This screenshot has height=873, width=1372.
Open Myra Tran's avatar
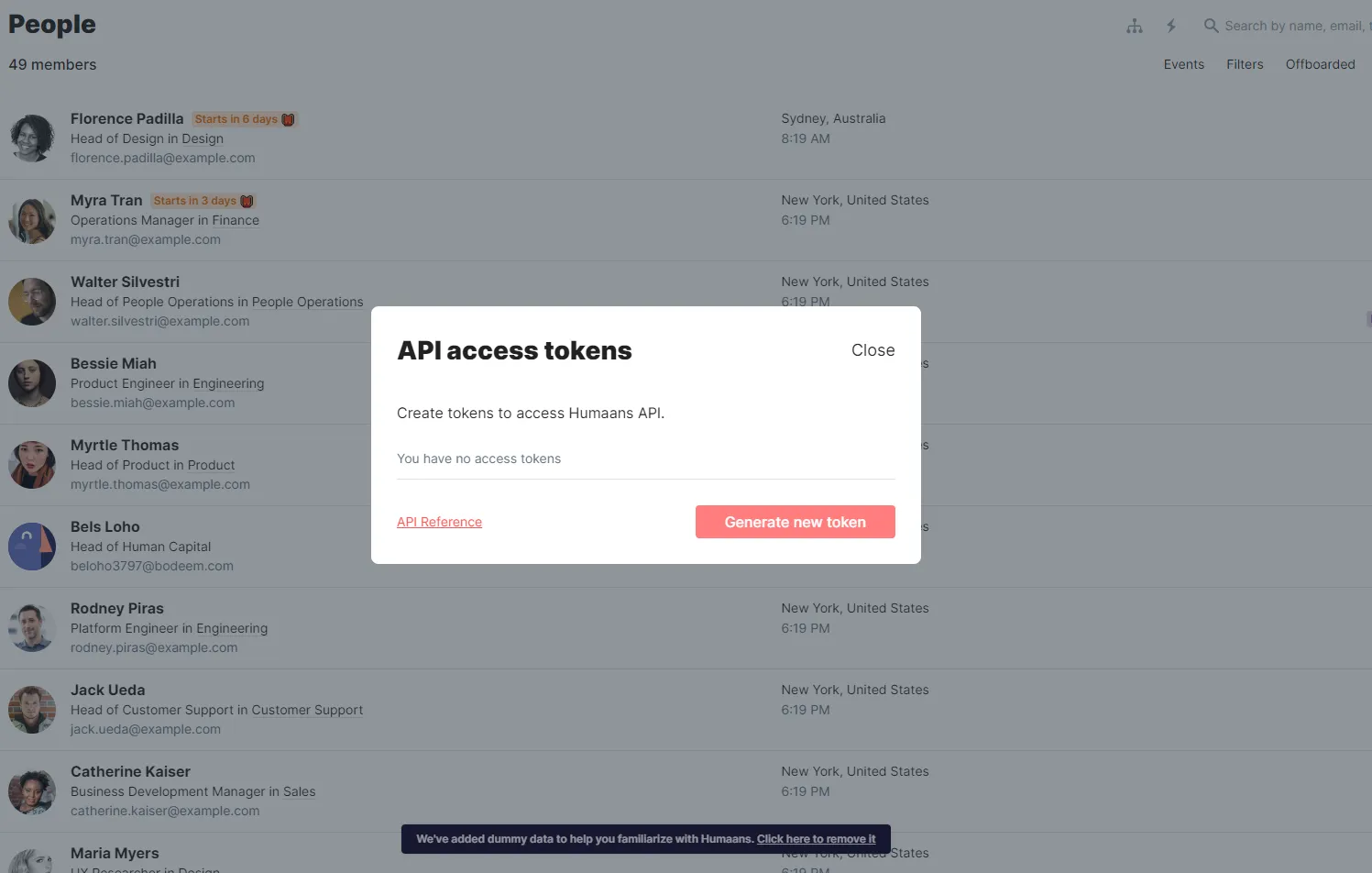click(32, 220)
